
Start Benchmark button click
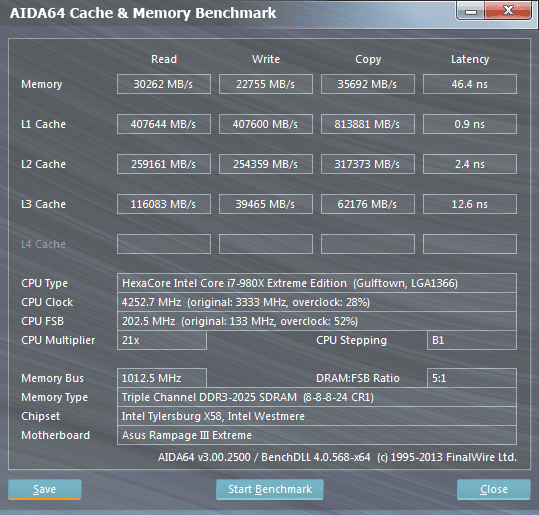point(270,489)
